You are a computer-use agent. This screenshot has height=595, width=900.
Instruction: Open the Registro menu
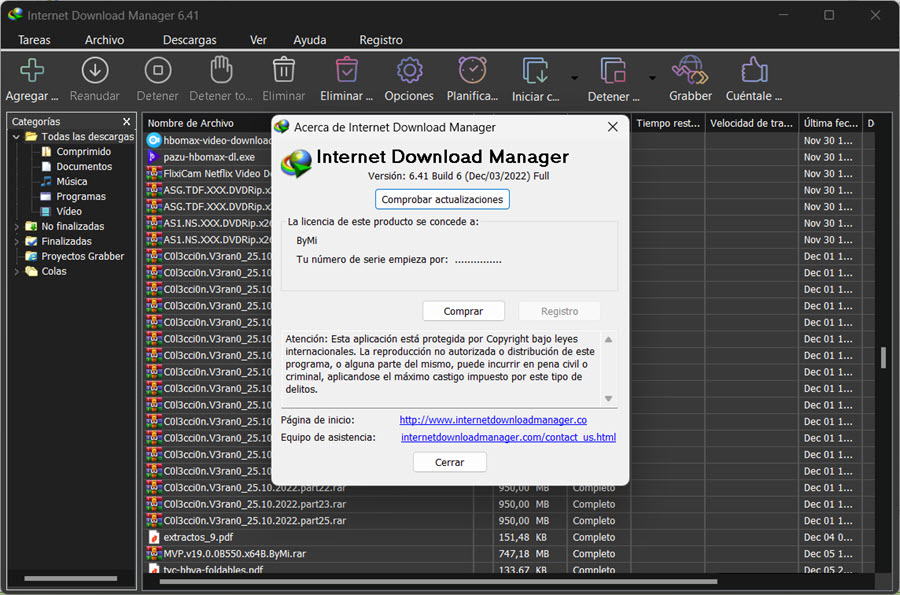click(x=381, y=40)
